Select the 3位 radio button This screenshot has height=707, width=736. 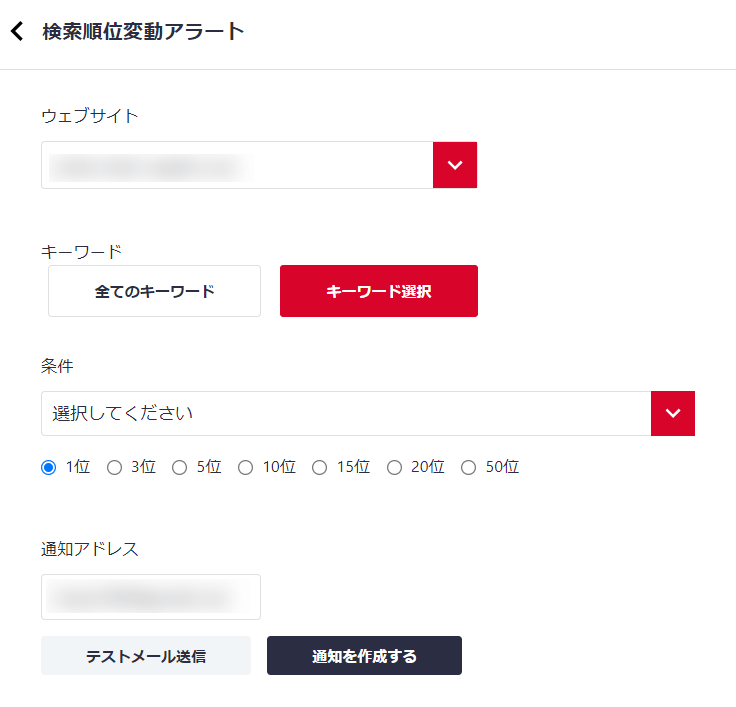pos(114,468)
